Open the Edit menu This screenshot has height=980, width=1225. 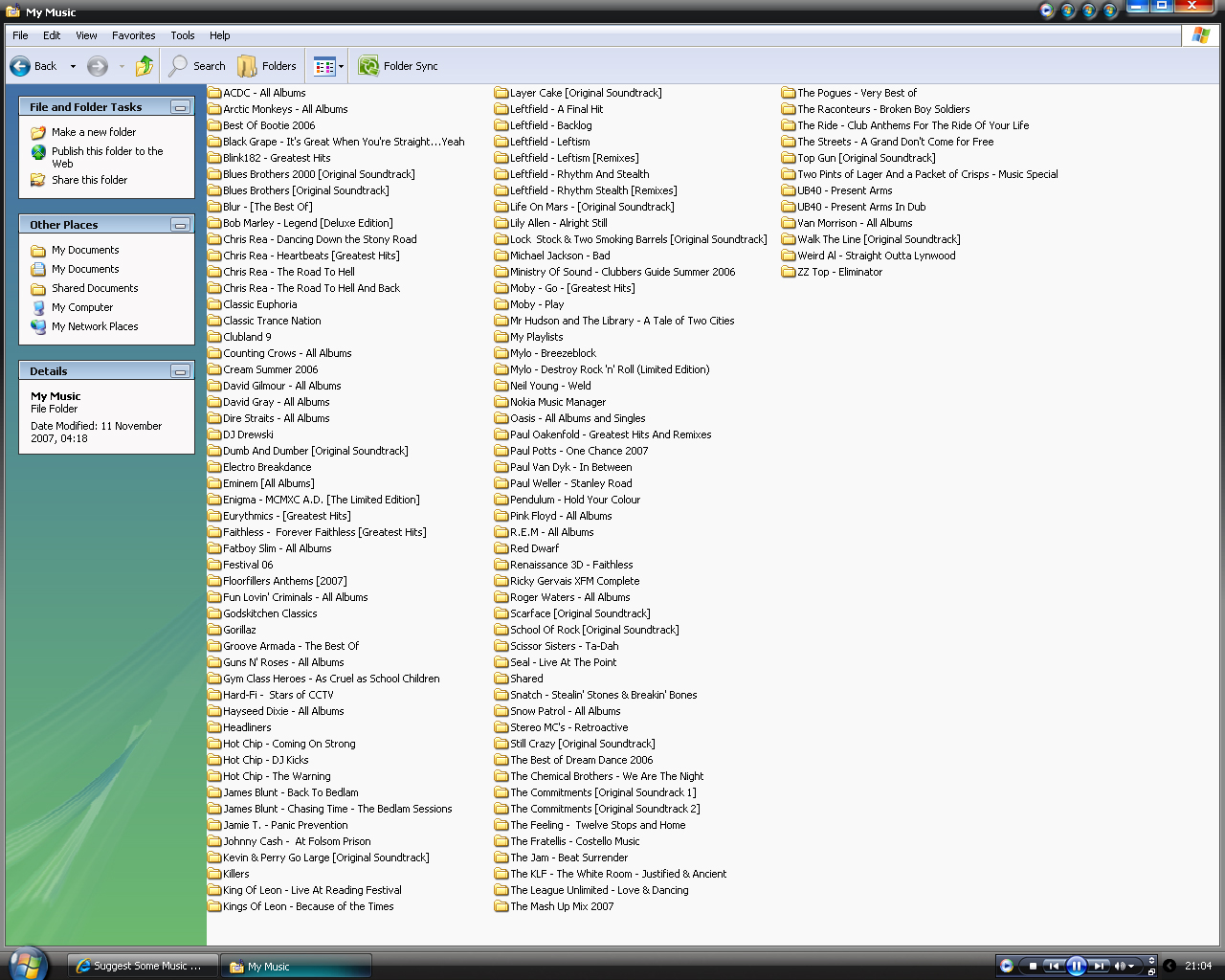click(x=52, y=35)
